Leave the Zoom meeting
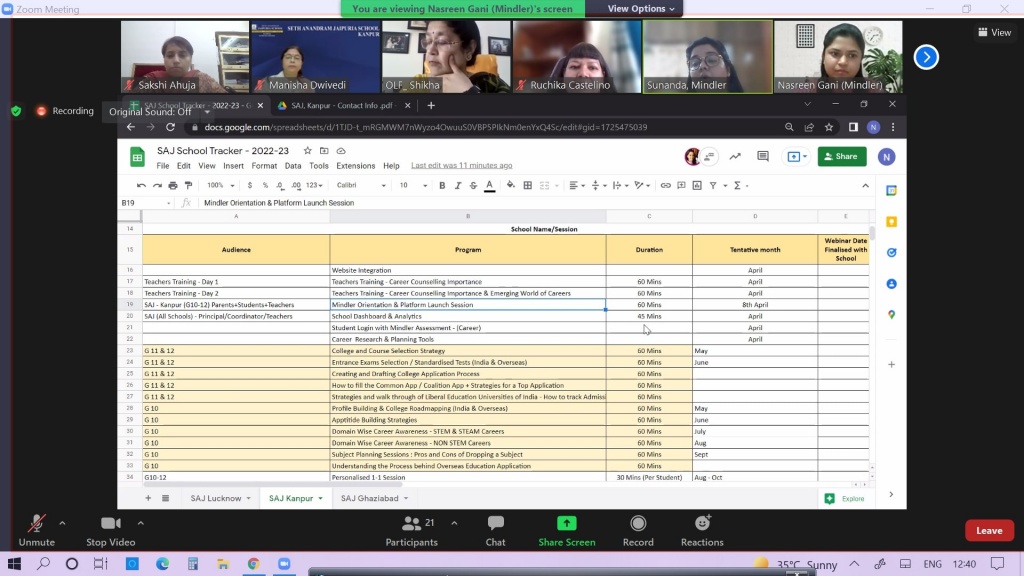Screen dimensions: 1024x576 [988, 531]
